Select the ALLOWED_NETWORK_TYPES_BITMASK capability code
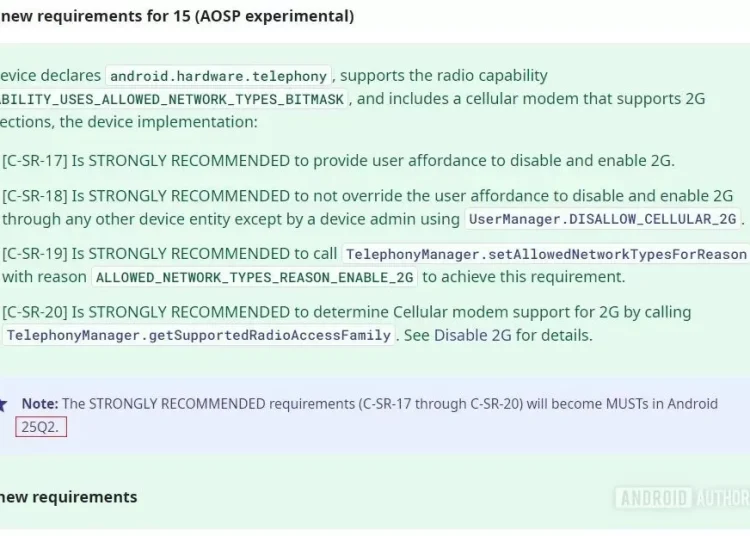 click(172, 99)
